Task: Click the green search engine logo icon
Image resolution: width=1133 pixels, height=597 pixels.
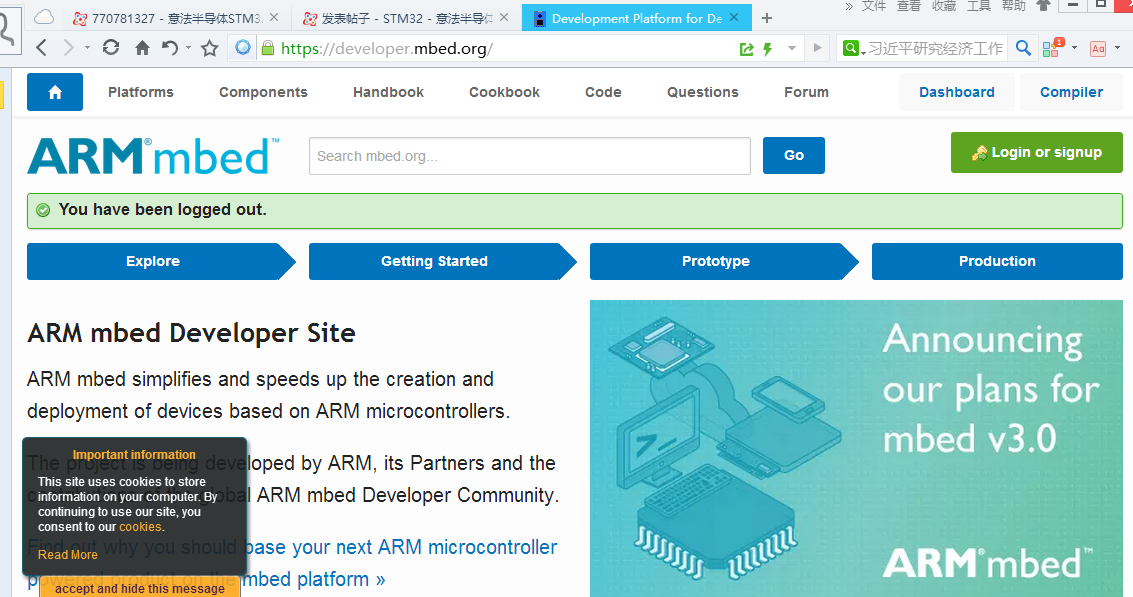Action: (x=851, y=48)
